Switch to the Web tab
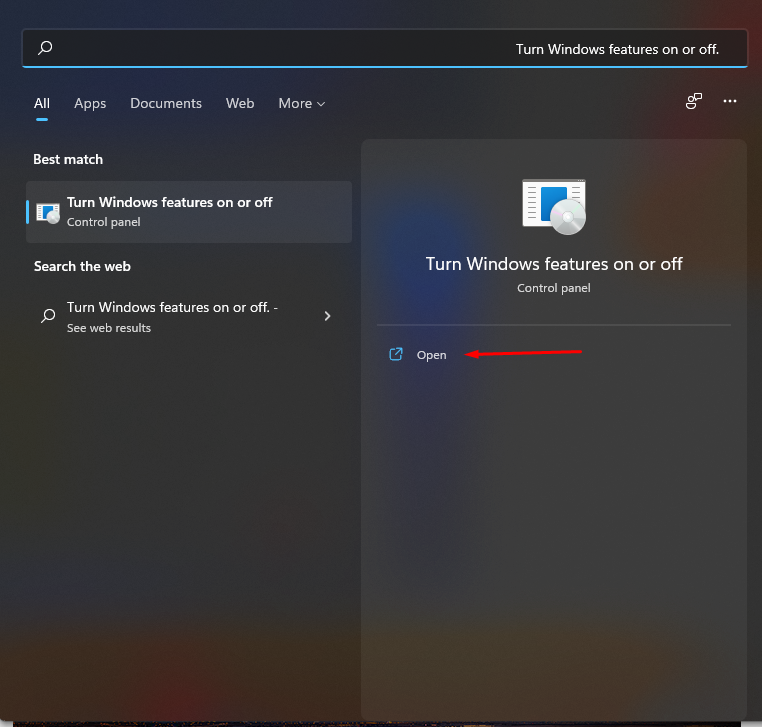The height and width of the screenshot is (727, 762). coord(240,104)
